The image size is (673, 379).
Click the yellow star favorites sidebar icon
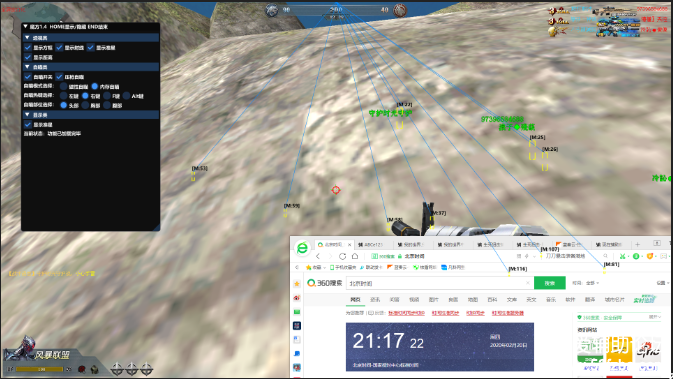tap(297, 284)
